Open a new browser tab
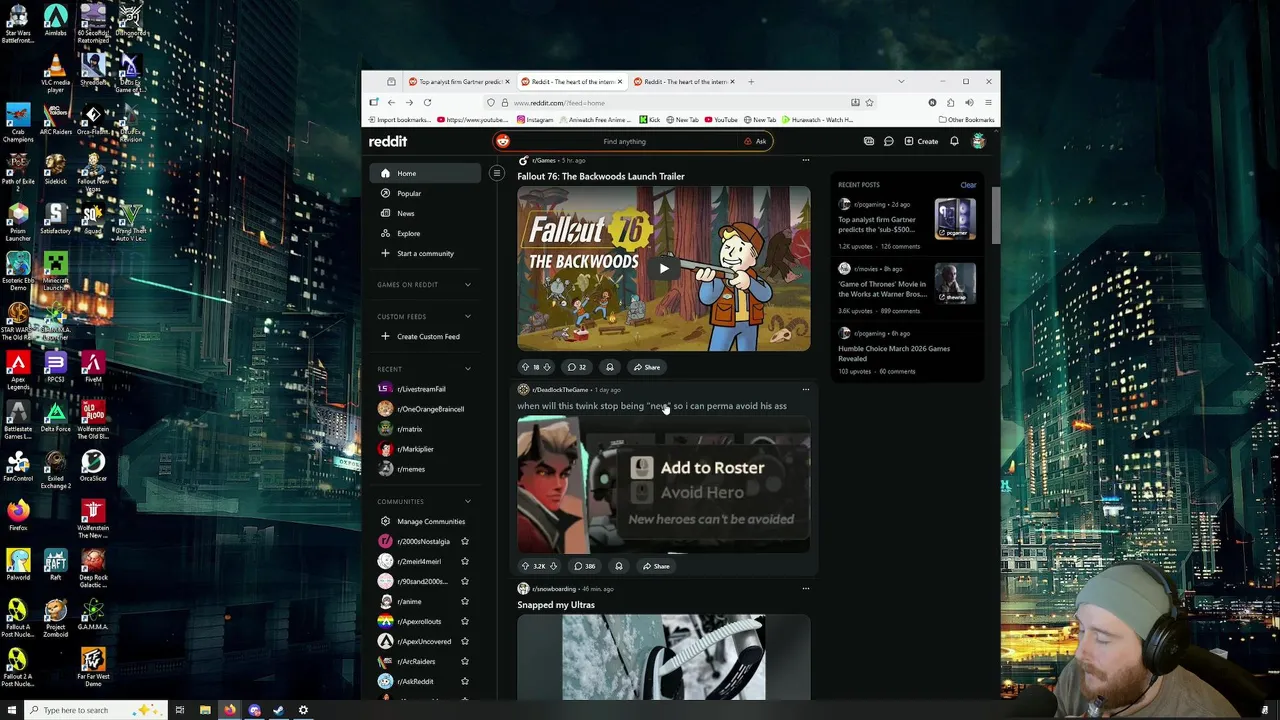Viewport: 1280px width, 720px height. click(752, 82)
